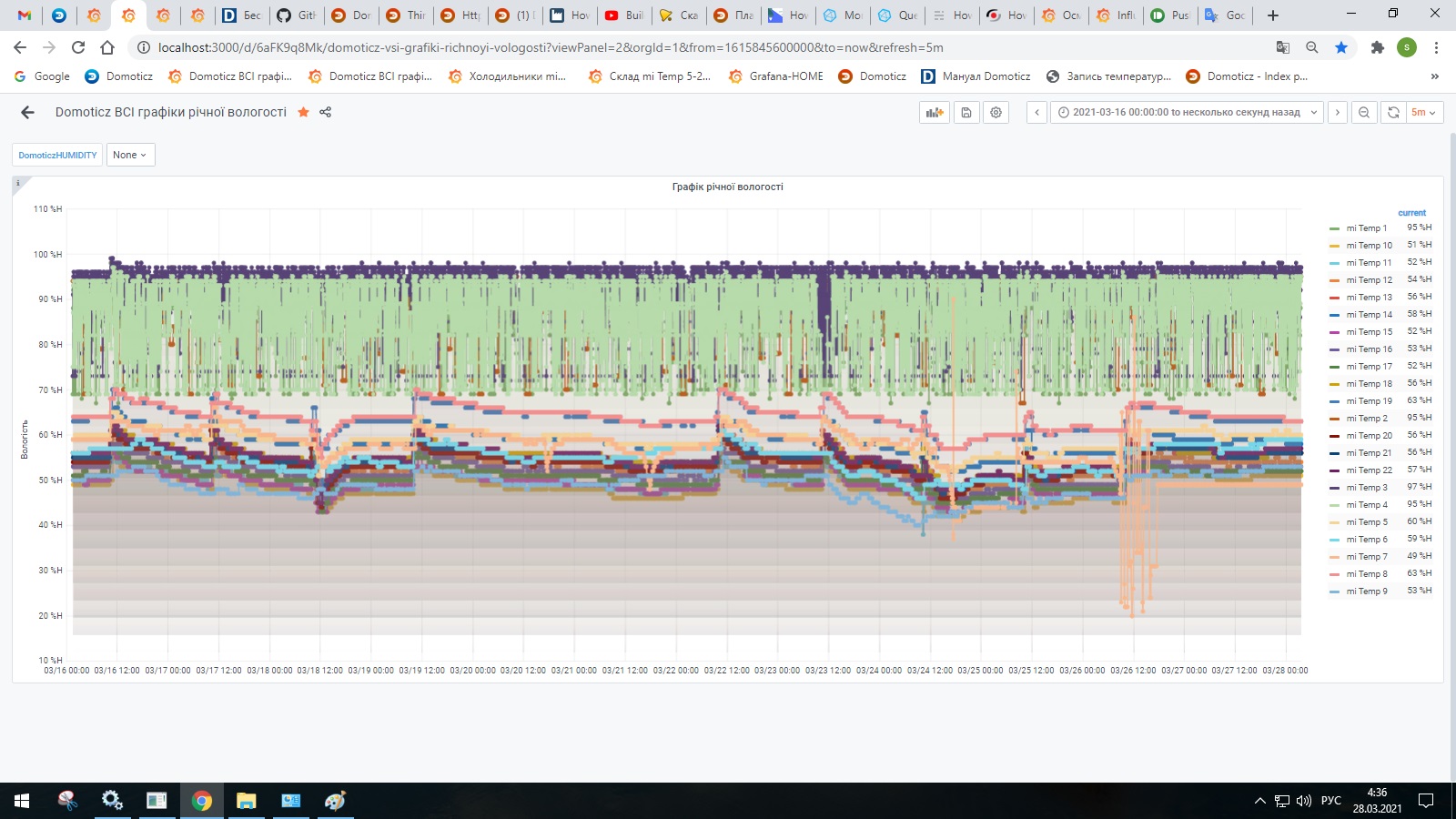Click inside the browser address bar
This screenshot has width=1456, height=819.
coord(546,46)
